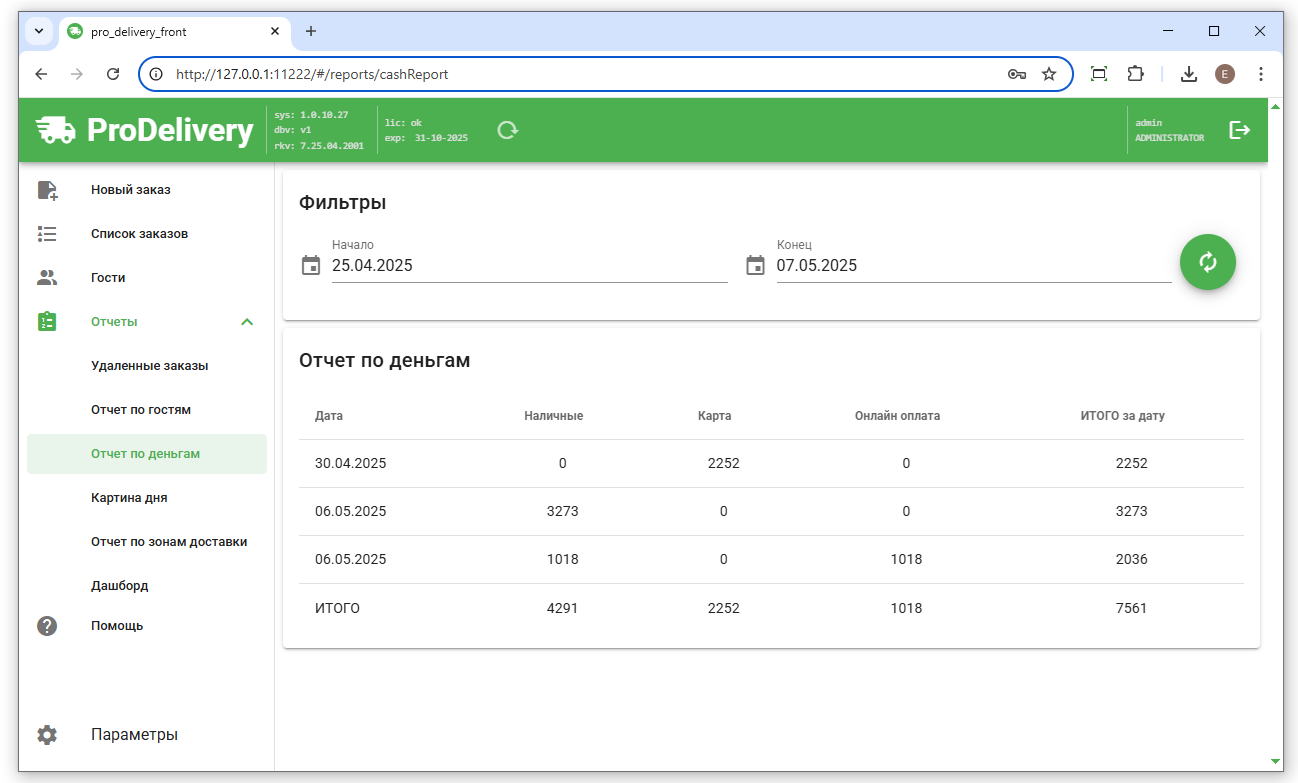
Task: Select Удаленные заказы report
Action: [x=149, y=366]
